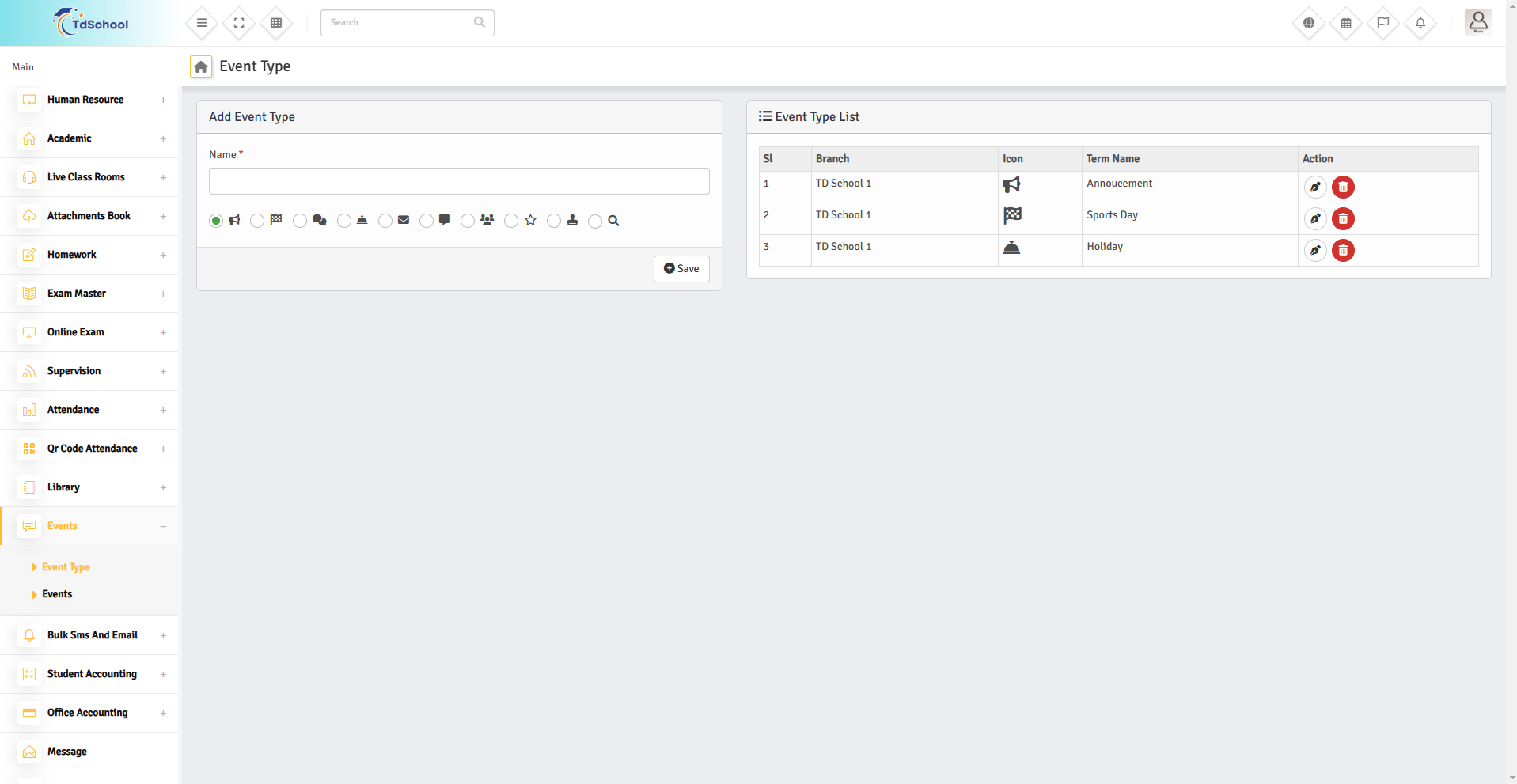Viewport: 1517px width, 784px height.
Task: Expand the Human Resource menu
Action: [x=85, y=100]
